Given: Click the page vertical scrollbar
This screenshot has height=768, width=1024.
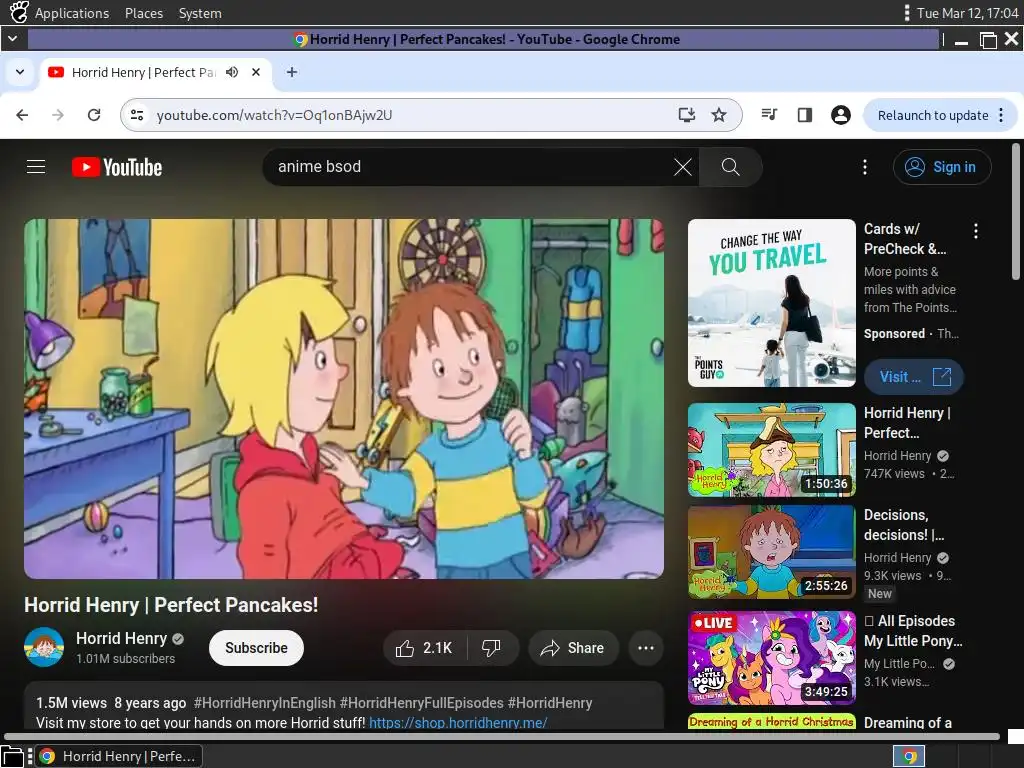Looking at the screenshot, I should point(1016,212).
